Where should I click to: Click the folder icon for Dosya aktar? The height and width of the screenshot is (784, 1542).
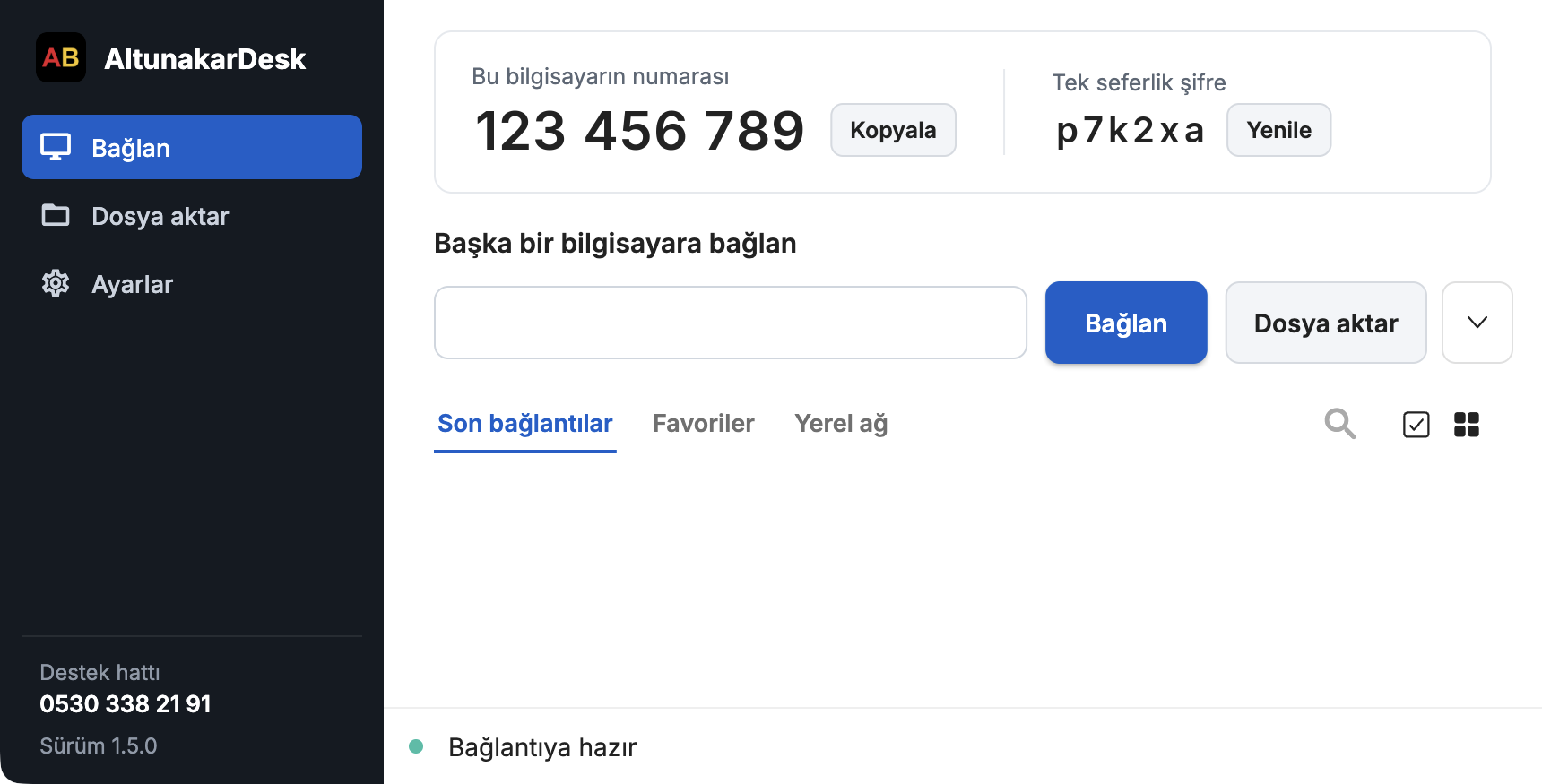tap(56, 215)
